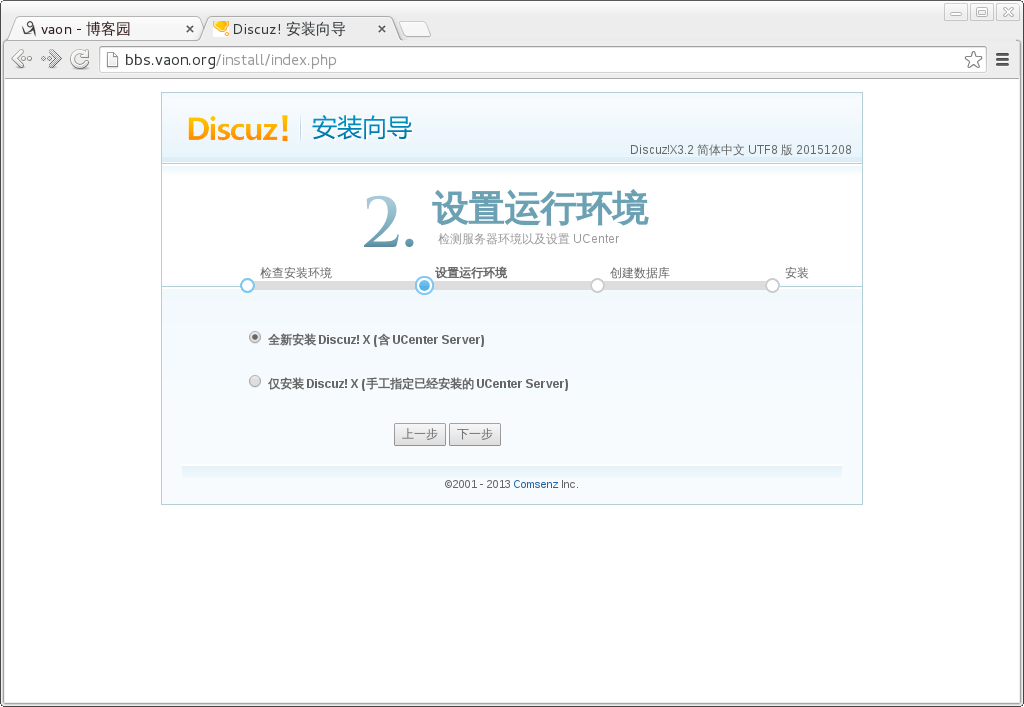Click the '安装向导' header title

click(362, 128)
